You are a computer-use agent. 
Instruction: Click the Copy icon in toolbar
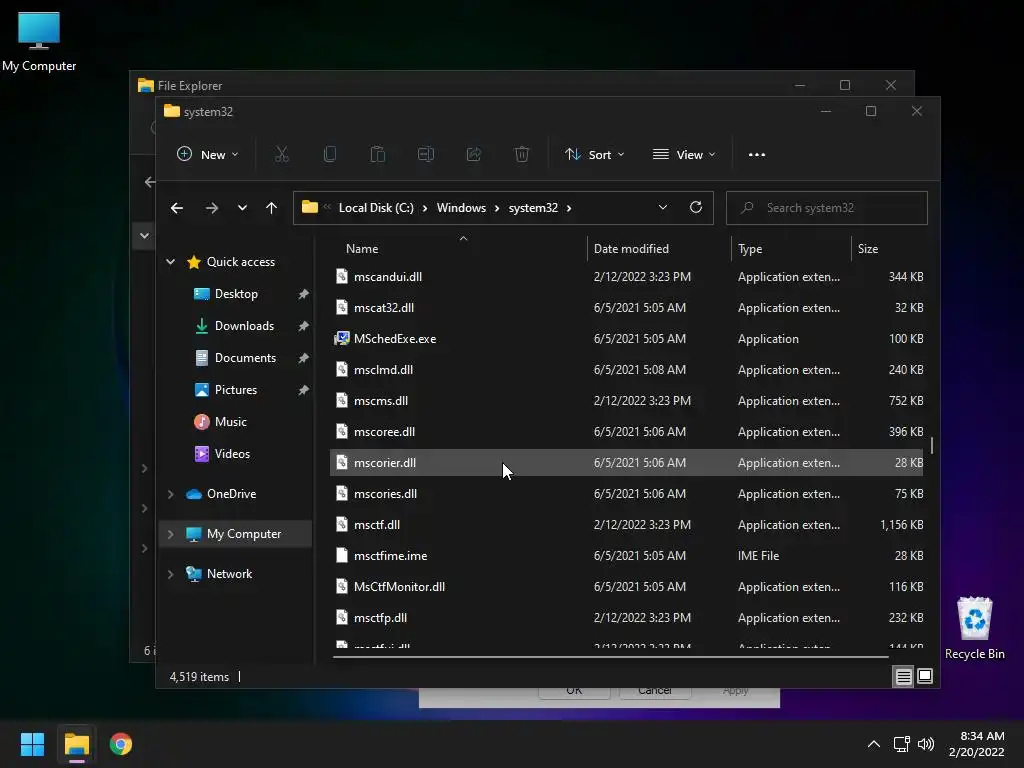tap(330, 155)
